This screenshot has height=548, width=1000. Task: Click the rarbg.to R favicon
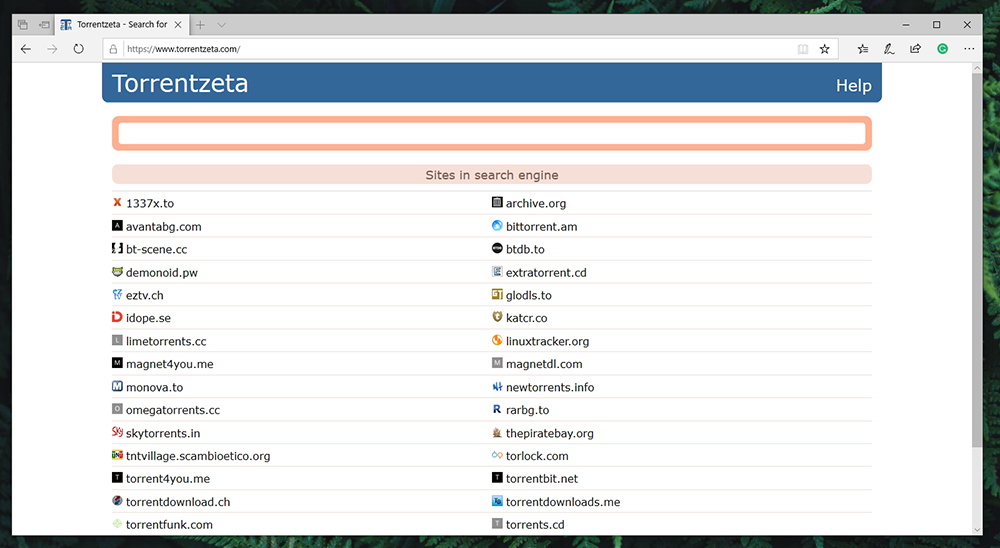click(497, 409)
